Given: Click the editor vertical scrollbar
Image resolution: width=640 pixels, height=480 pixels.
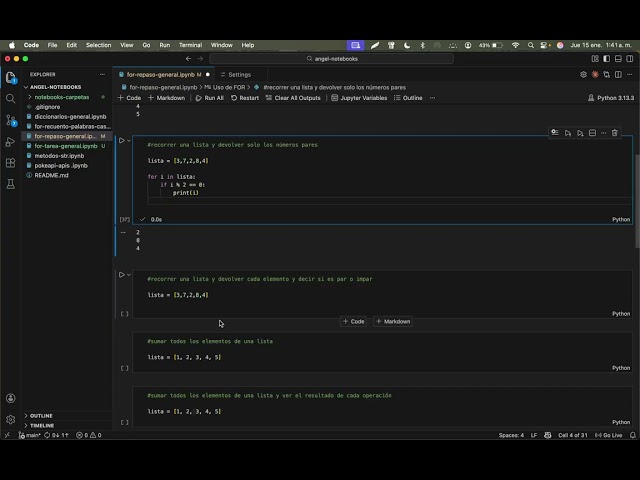Looking at the screenshot, I should coord(637,200).
